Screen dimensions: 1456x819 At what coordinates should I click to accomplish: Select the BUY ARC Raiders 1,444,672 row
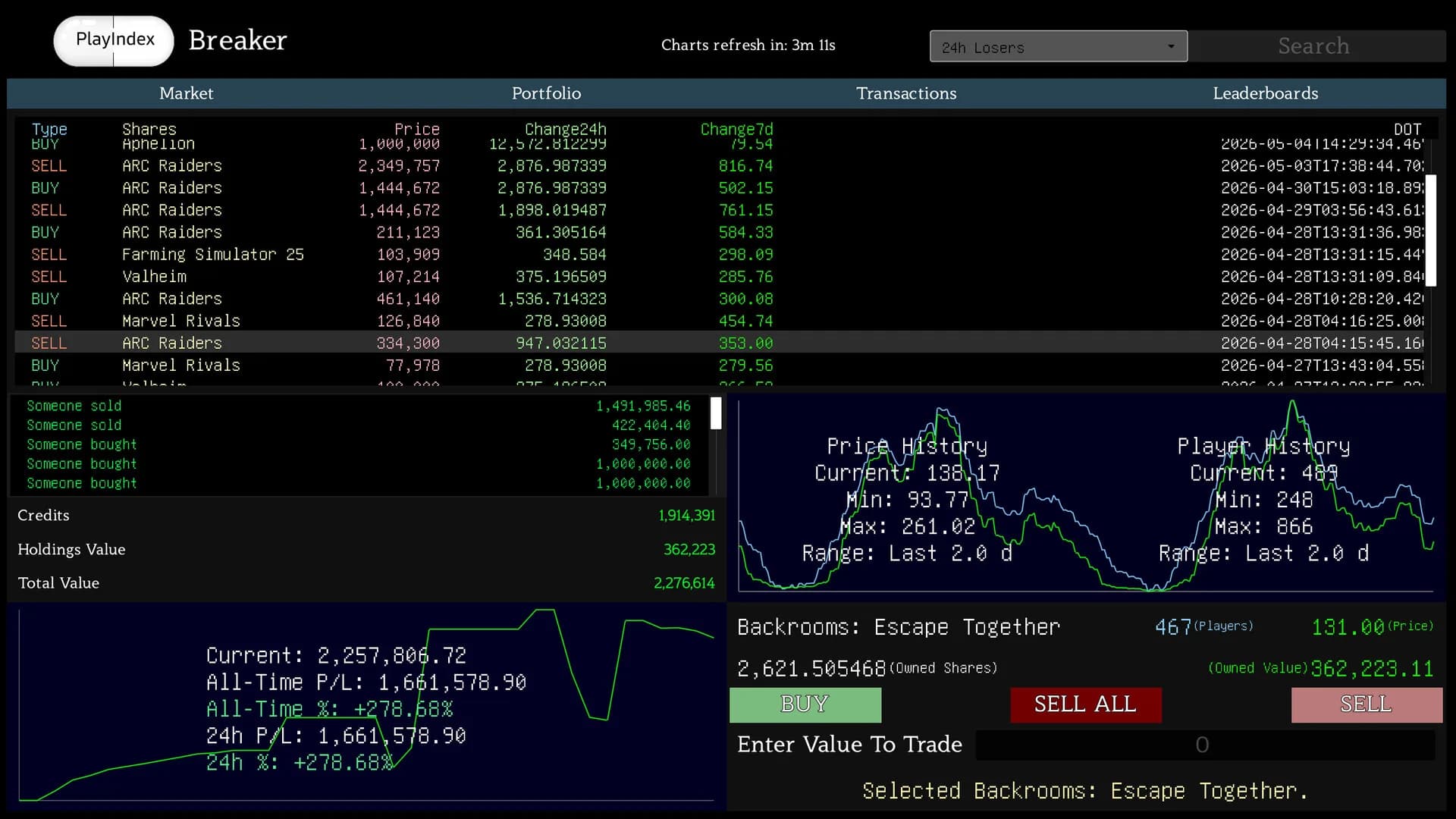(x=720, y=187)
